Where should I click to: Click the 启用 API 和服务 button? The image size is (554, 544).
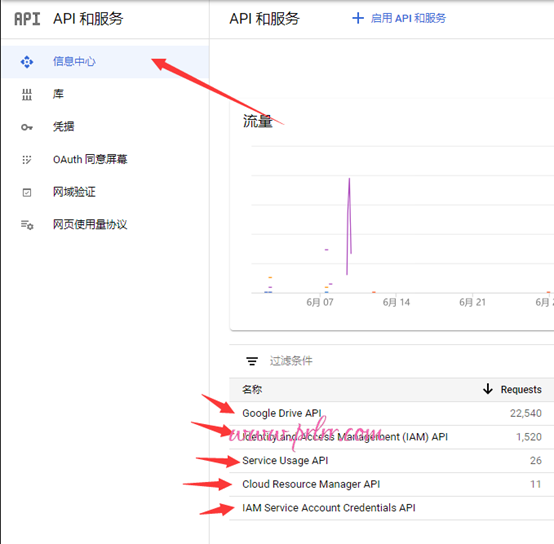tap(399, 18)
